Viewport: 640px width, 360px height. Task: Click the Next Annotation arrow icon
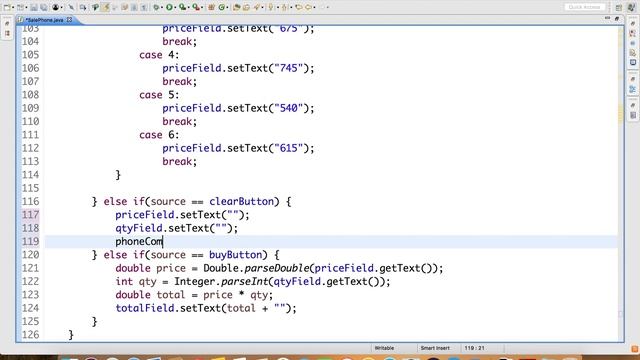271,7
